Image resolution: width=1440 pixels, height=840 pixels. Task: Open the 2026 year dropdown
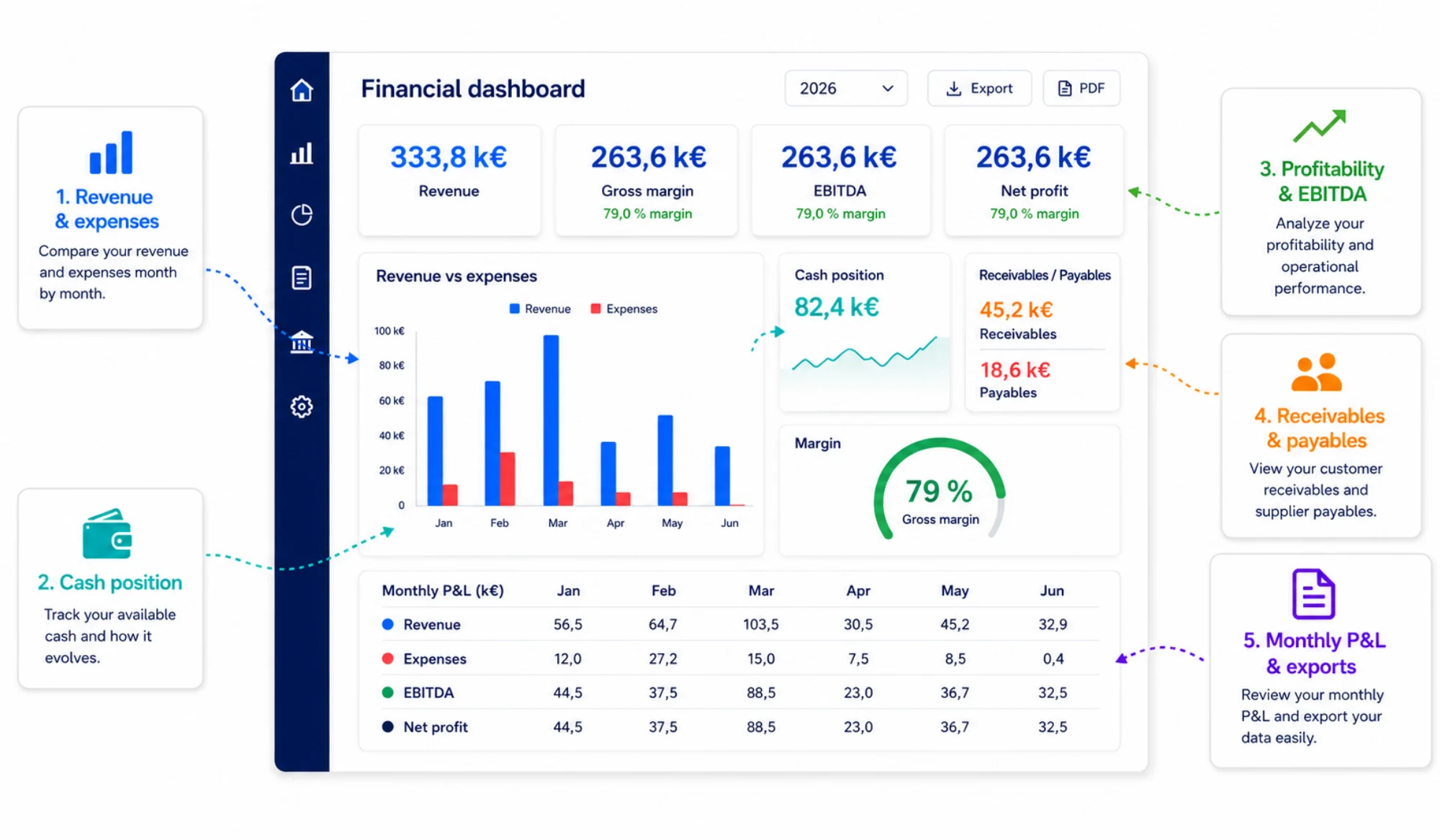[846, 89]
